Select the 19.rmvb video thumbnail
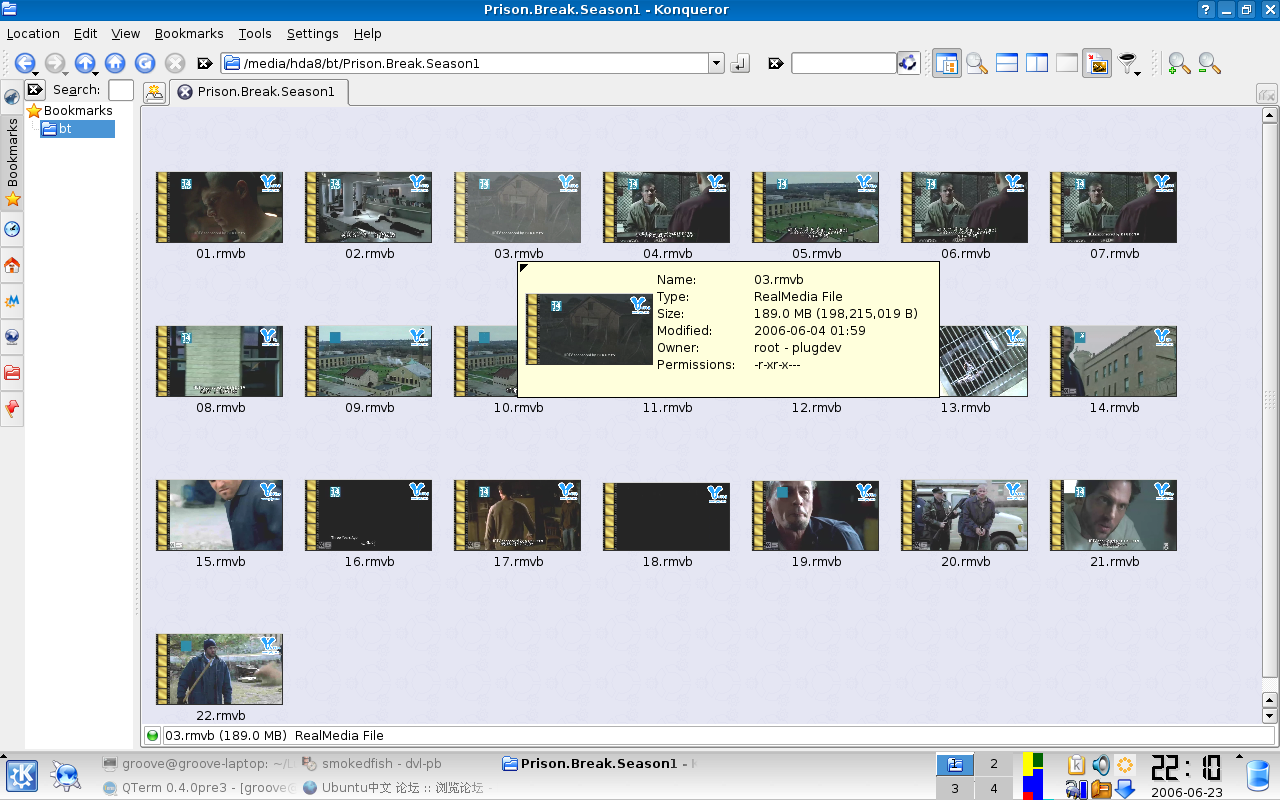 coord(815,515)
